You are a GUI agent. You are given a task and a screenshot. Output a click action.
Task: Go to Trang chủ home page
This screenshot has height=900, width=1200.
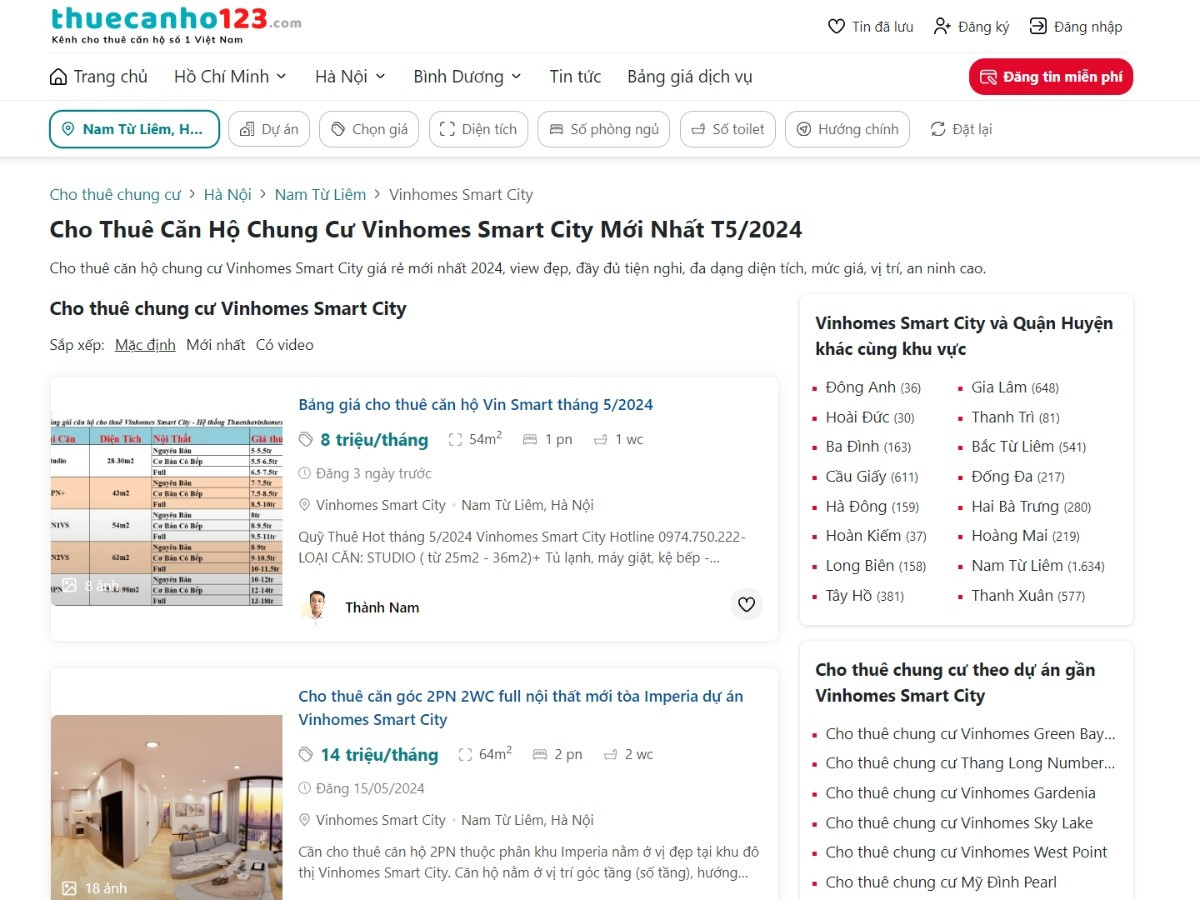(99, 77)
